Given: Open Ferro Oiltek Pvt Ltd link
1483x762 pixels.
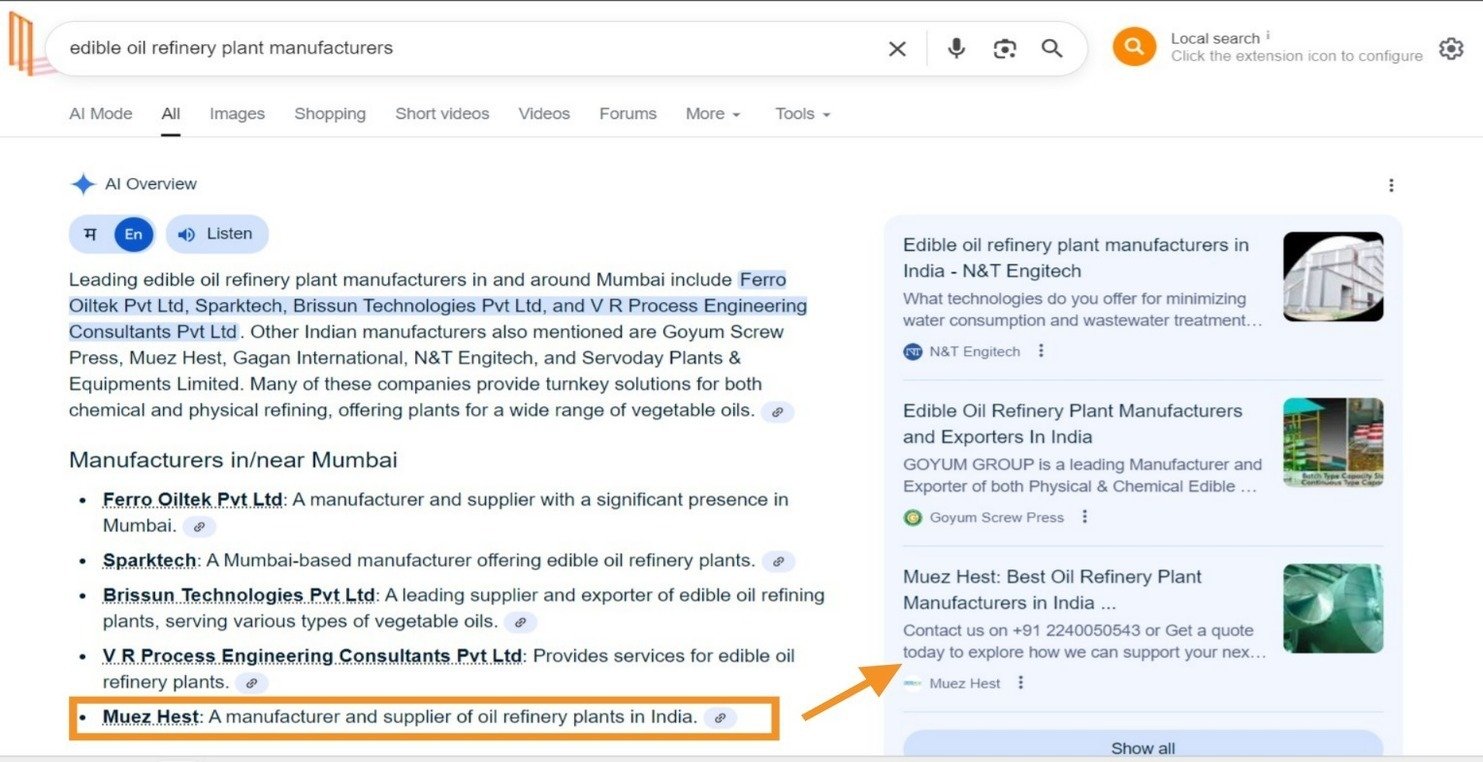Looking at the screenshot, I should coord(192,499).
